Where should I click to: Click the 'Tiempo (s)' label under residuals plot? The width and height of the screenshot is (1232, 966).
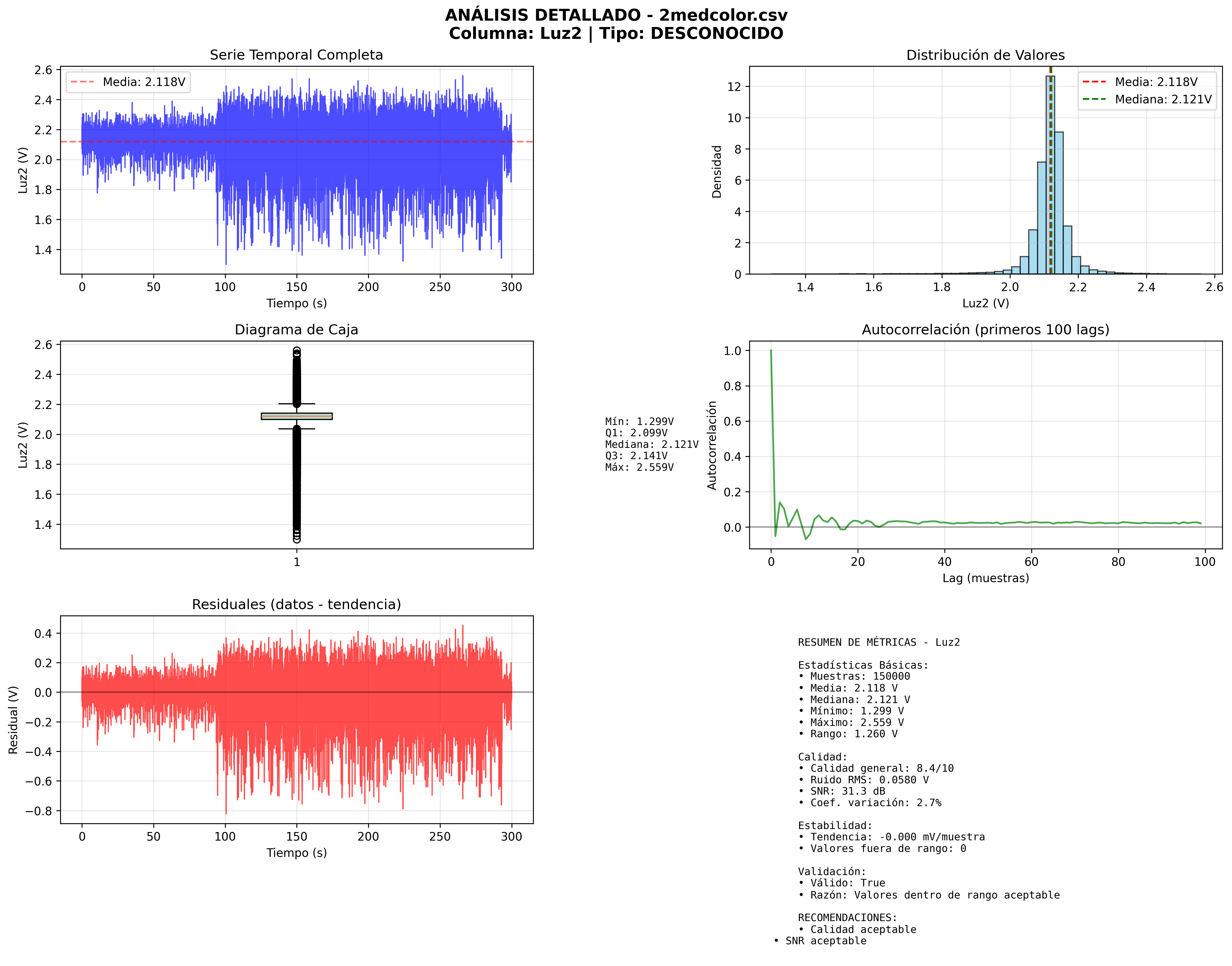[296, 852]
